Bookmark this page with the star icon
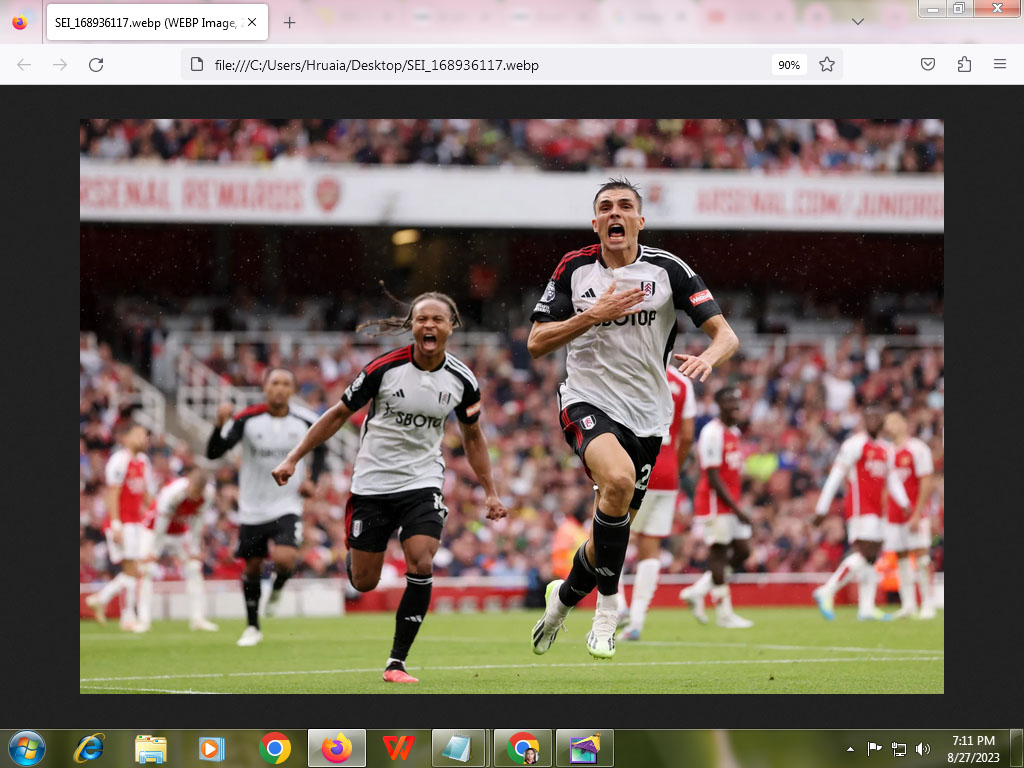1024x768 pixels. pos(827,65)
